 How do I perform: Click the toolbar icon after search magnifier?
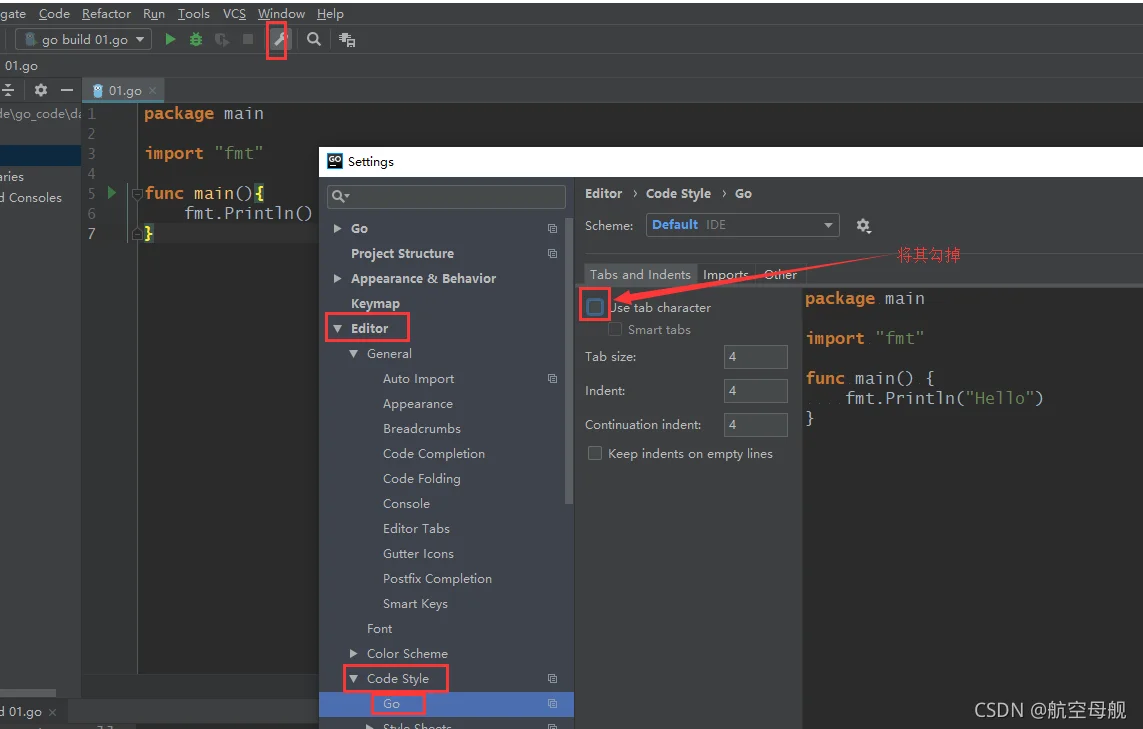(347, 40)
